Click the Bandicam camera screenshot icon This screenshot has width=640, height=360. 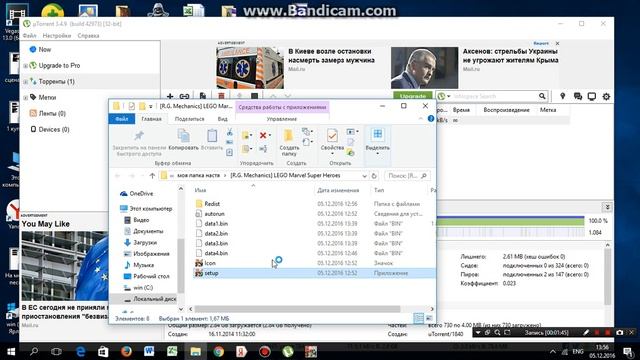pos(620,333)
